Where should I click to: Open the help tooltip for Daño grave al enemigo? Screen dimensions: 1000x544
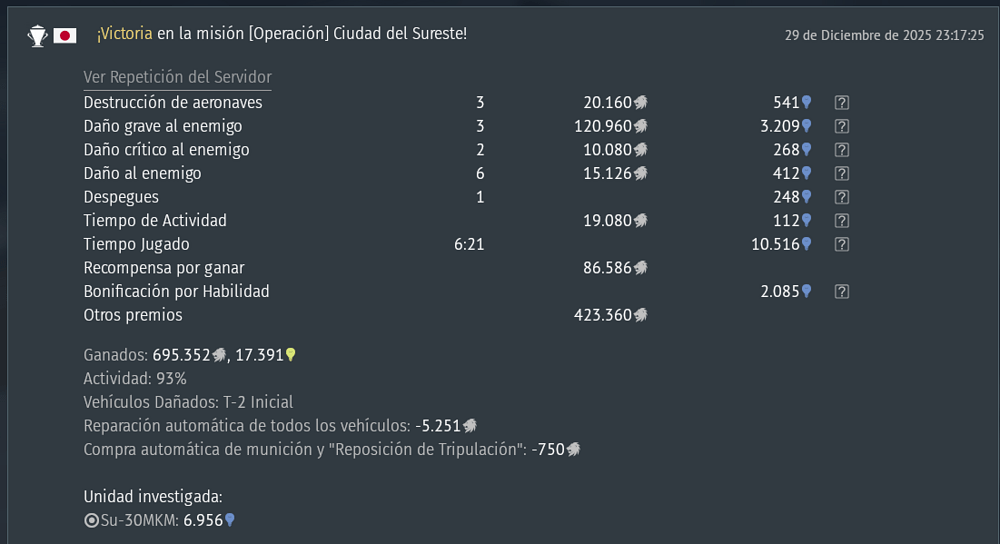[842, 126]
